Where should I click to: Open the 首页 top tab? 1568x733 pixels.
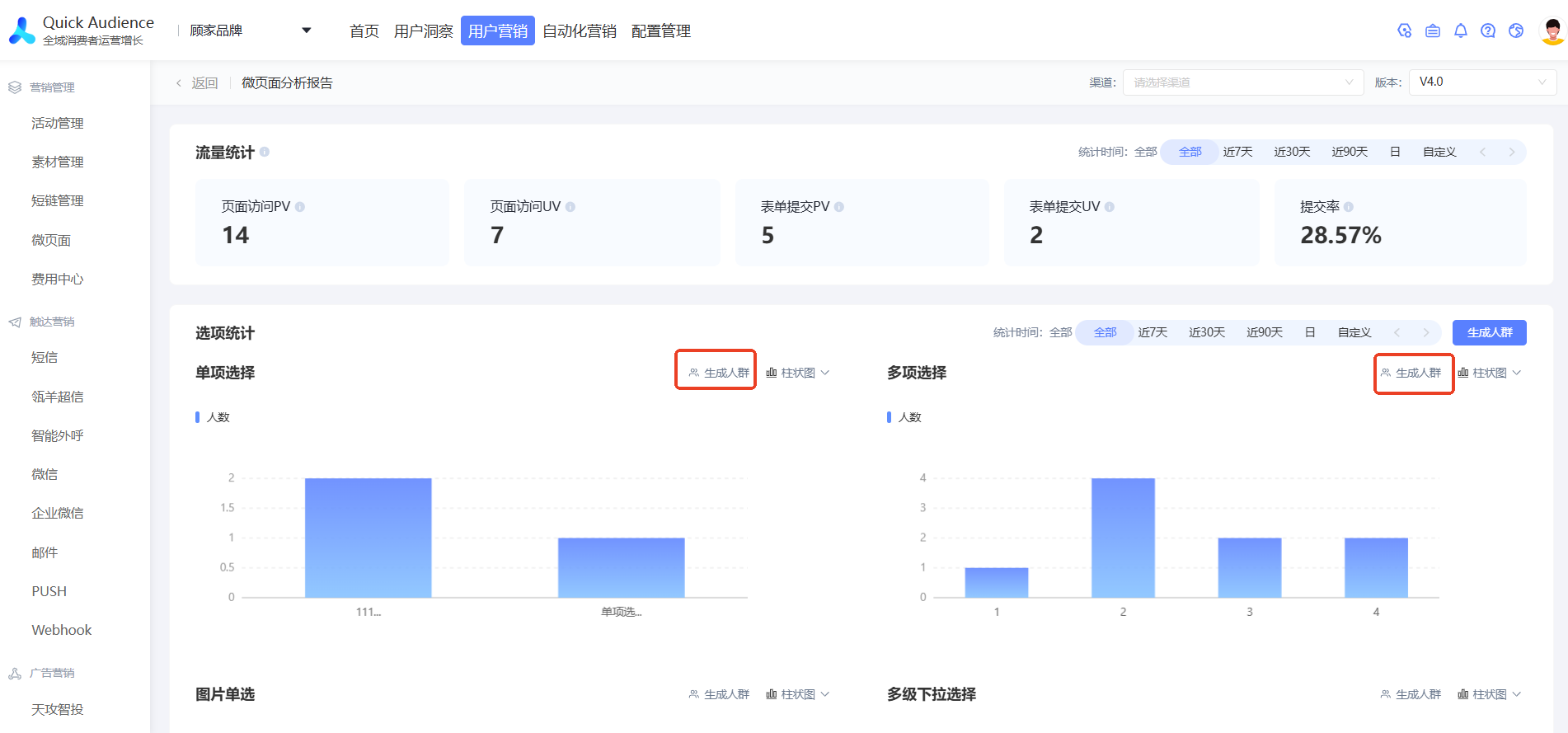click(364, 31)
